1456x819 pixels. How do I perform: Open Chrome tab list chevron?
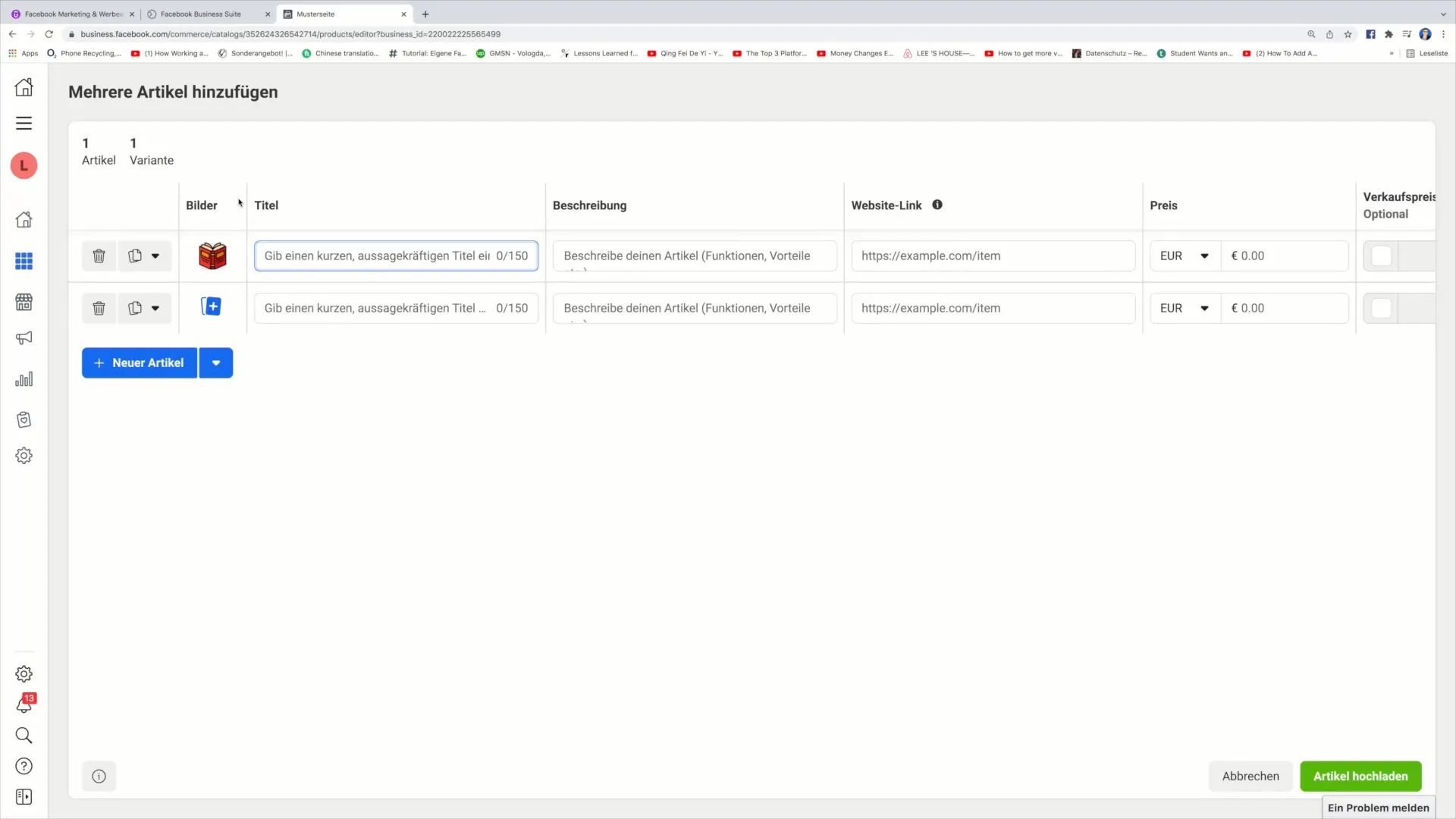pyautogui.click(x=1442, y=14)
